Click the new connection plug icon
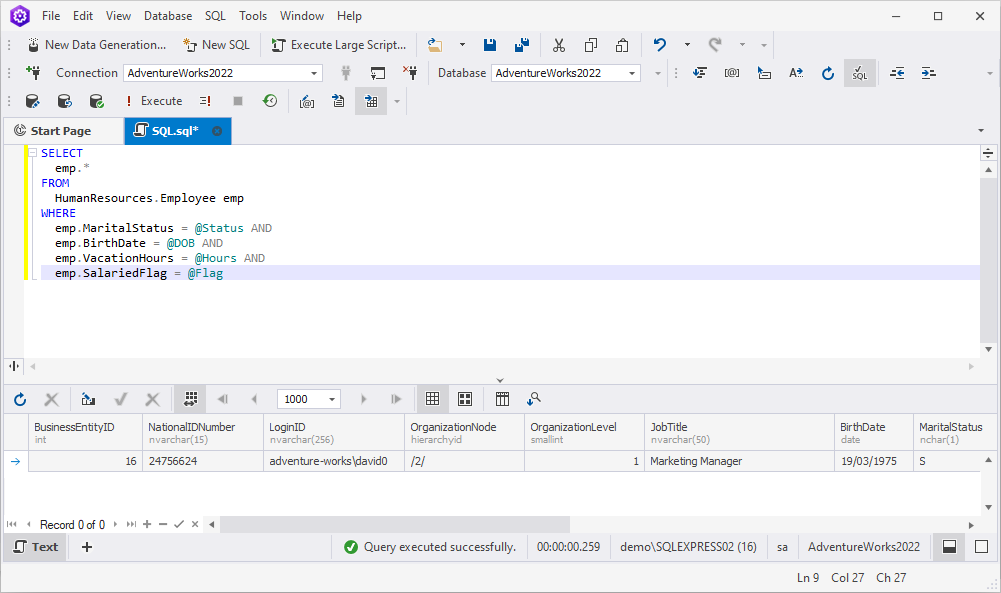Screen dimensions: 1001x593 (33, 73)
